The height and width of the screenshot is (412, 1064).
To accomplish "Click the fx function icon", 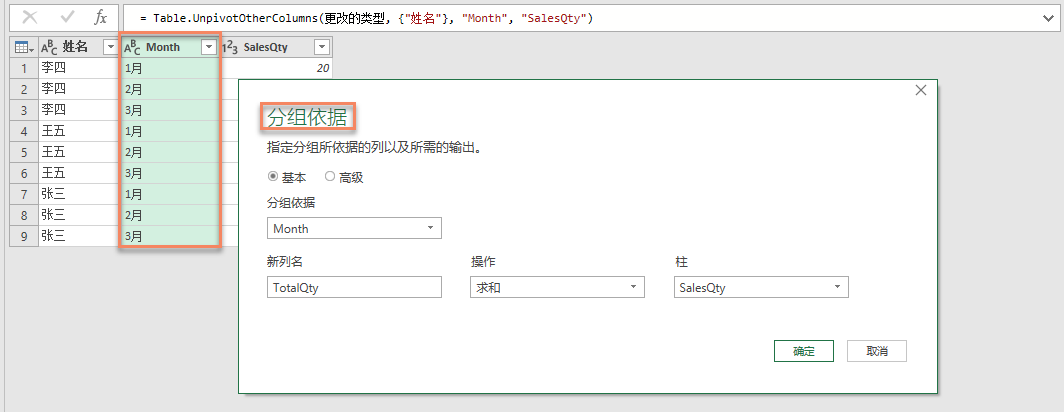I will [x=100, y=18].
